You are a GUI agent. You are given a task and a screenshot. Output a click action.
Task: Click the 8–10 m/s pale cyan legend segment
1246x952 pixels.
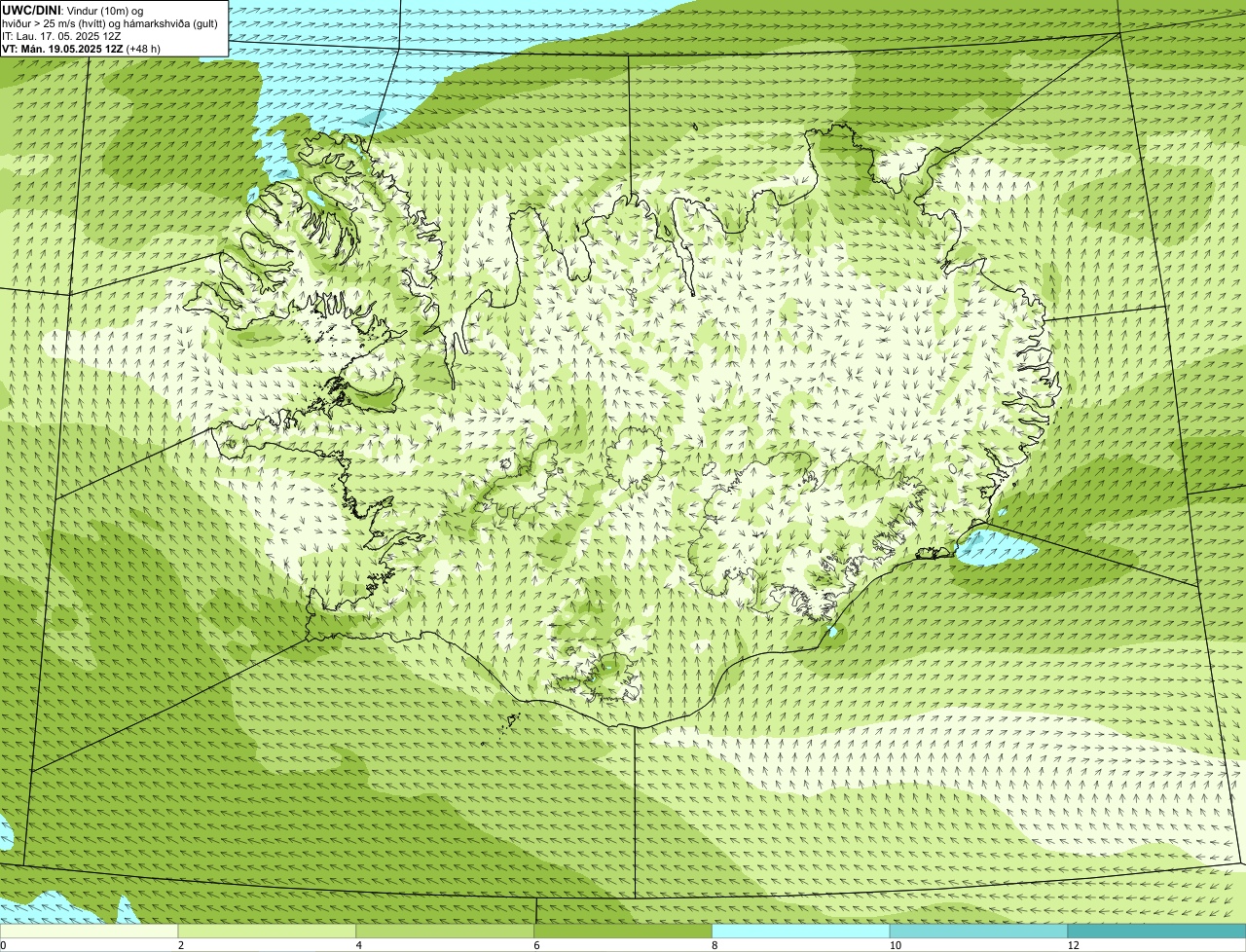pyautogui.click(x=801, y=931)
